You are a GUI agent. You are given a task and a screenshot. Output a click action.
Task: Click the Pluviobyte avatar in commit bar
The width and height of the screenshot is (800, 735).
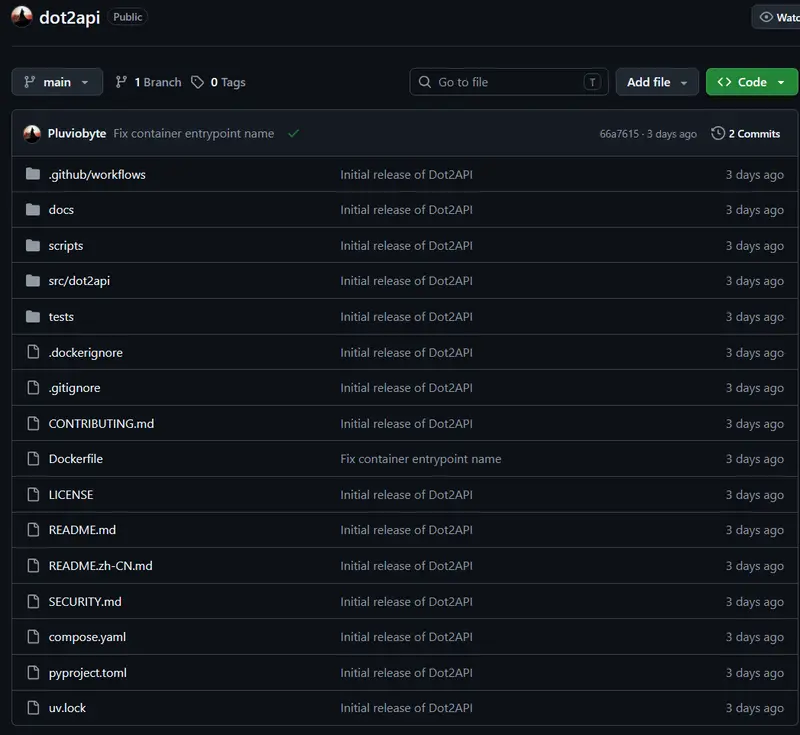pos(32,134)
